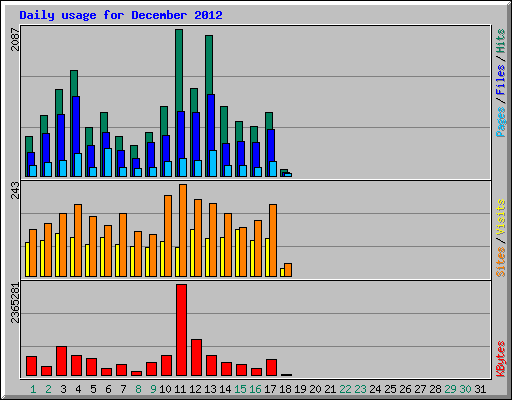Click the 'Hits' legend label
Screen dimensions: 512x400
click(500, 41)
